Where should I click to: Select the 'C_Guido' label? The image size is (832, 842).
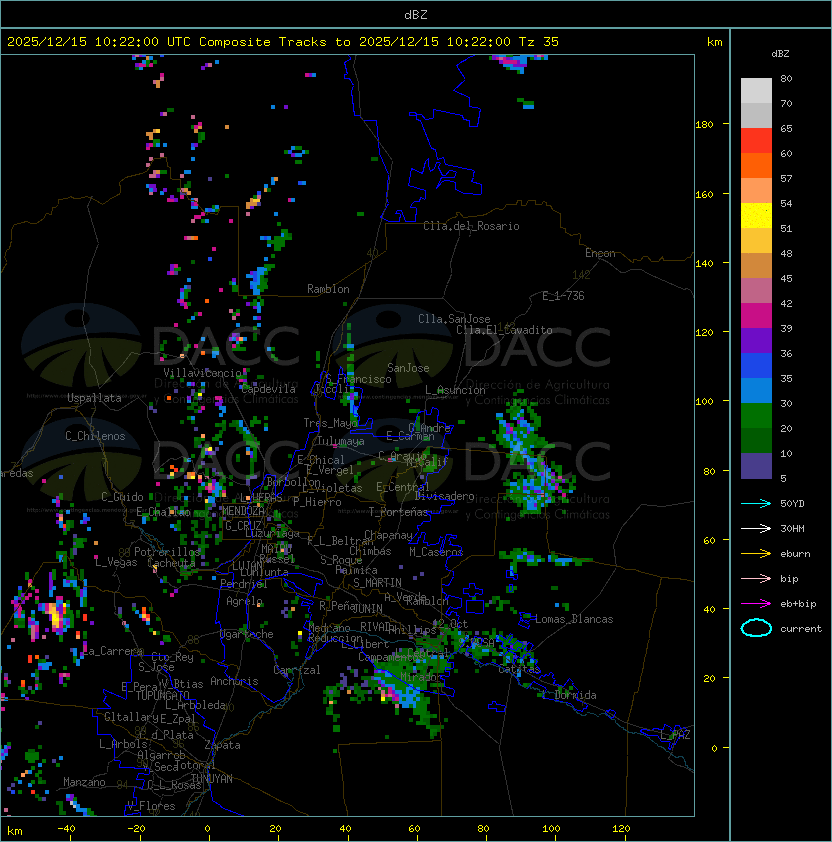[122, 497]
